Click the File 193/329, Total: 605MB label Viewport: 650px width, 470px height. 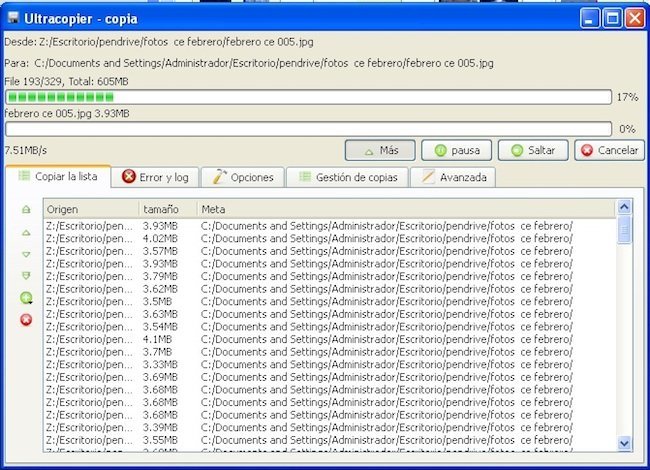[x=66, y=81]
